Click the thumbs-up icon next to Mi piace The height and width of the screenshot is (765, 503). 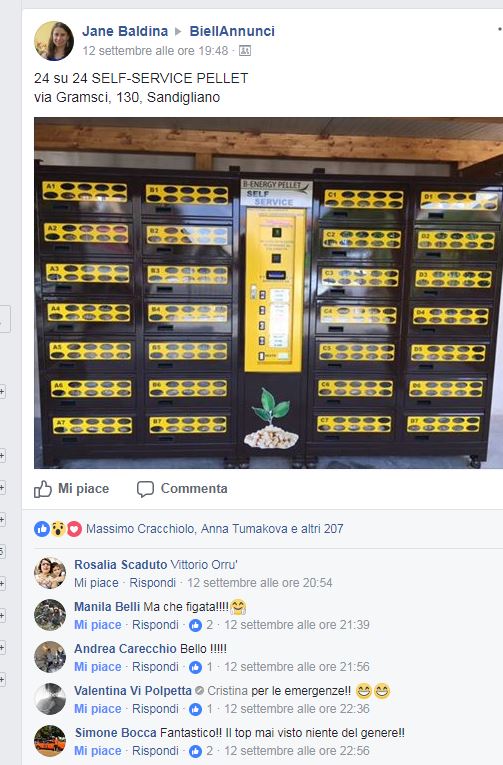pos(43,489)
